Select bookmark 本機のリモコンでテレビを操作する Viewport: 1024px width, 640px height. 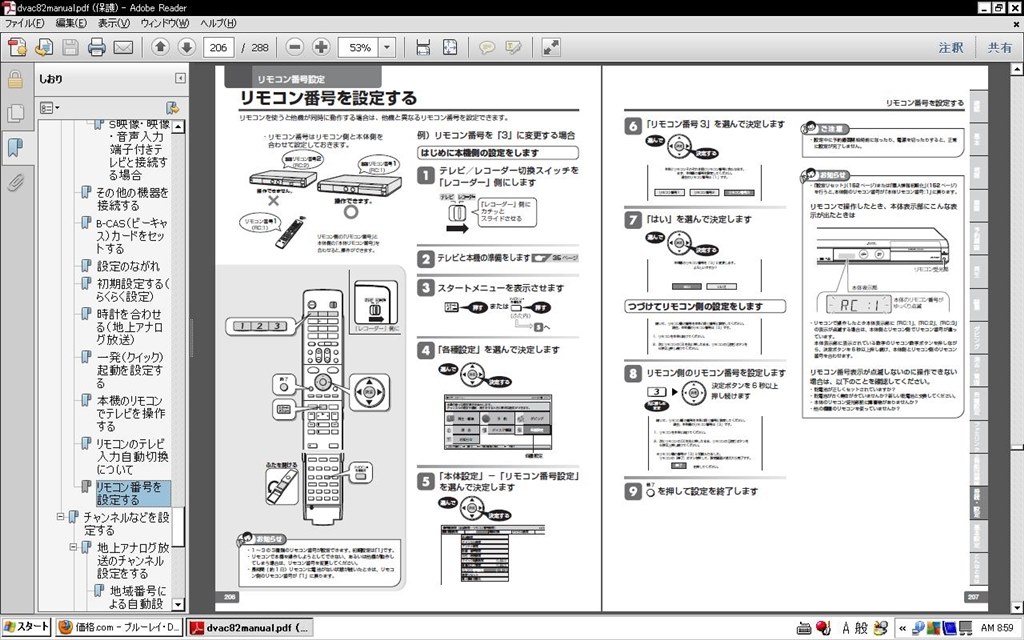(x=131, y=413)
